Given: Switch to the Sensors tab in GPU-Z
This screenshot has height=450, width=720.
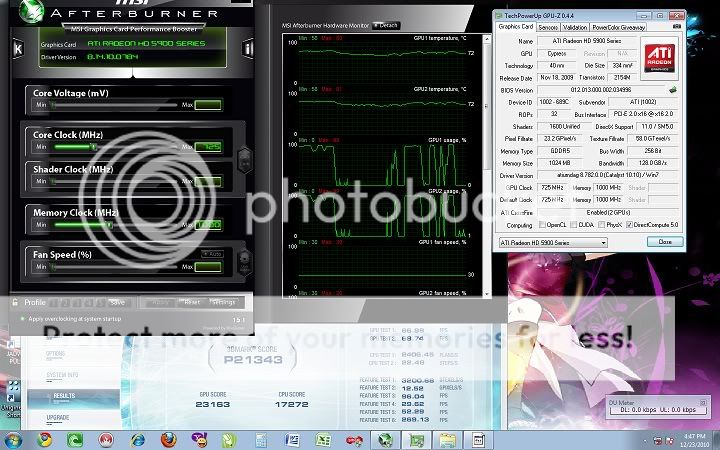Looking at the screenshot, I should coord(548,27).
